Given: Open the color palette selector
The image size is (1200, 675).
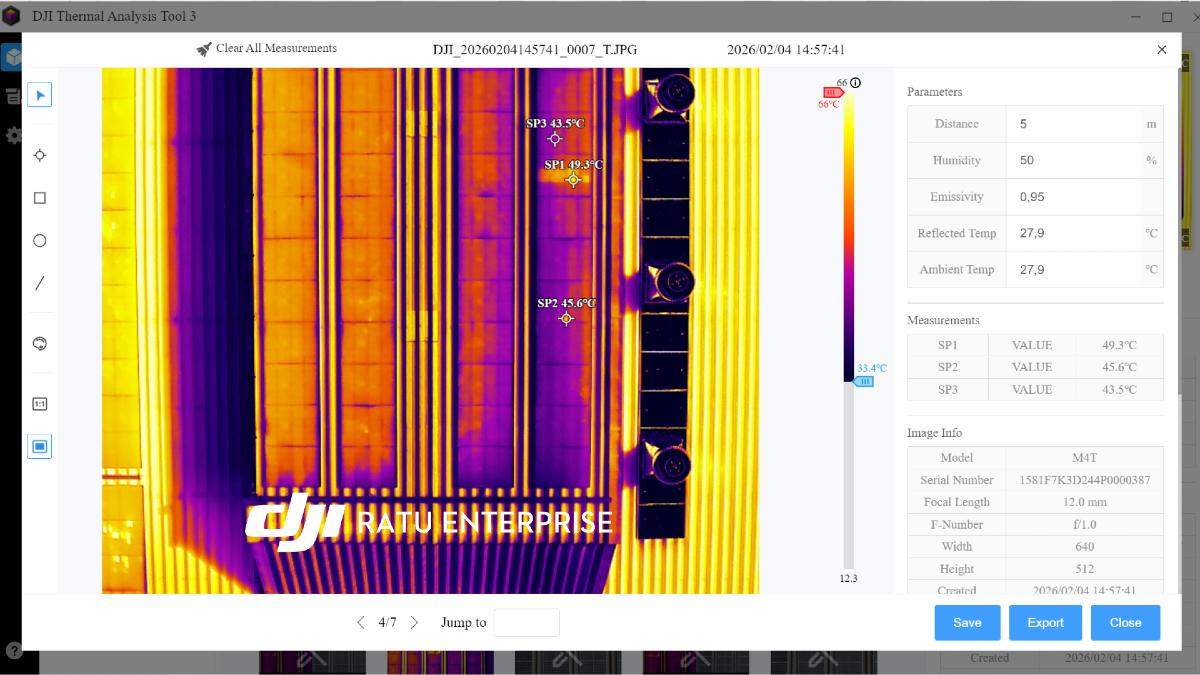Looking at the screenshot, I should [40, 344].
